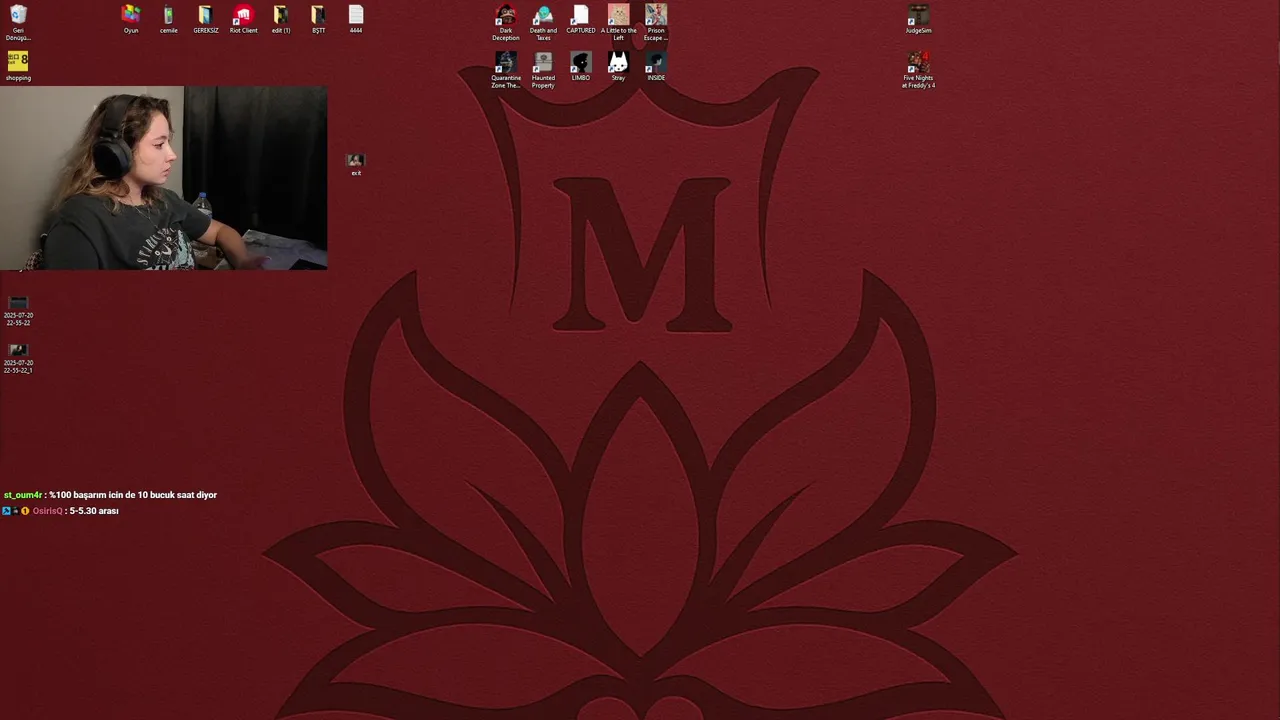Launch the INSIDE game shortcut
1280x720 pixels.
point(656,66)
